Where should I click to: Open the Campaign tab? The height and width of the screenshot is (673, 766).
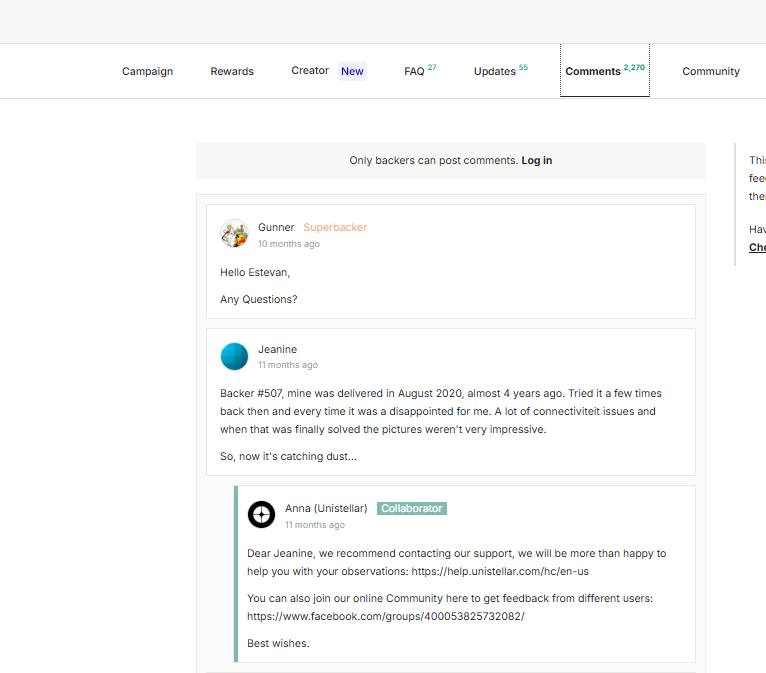(148, 71)
